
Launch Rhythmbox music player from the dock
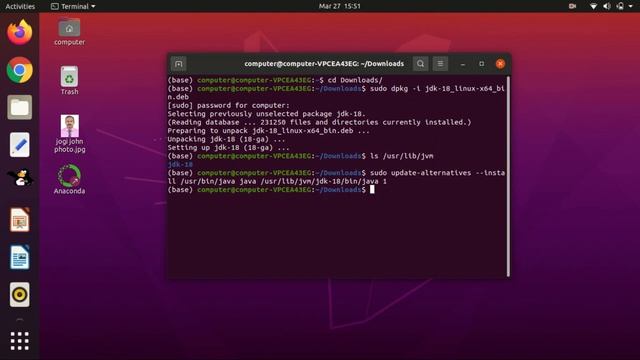(20, 294)
